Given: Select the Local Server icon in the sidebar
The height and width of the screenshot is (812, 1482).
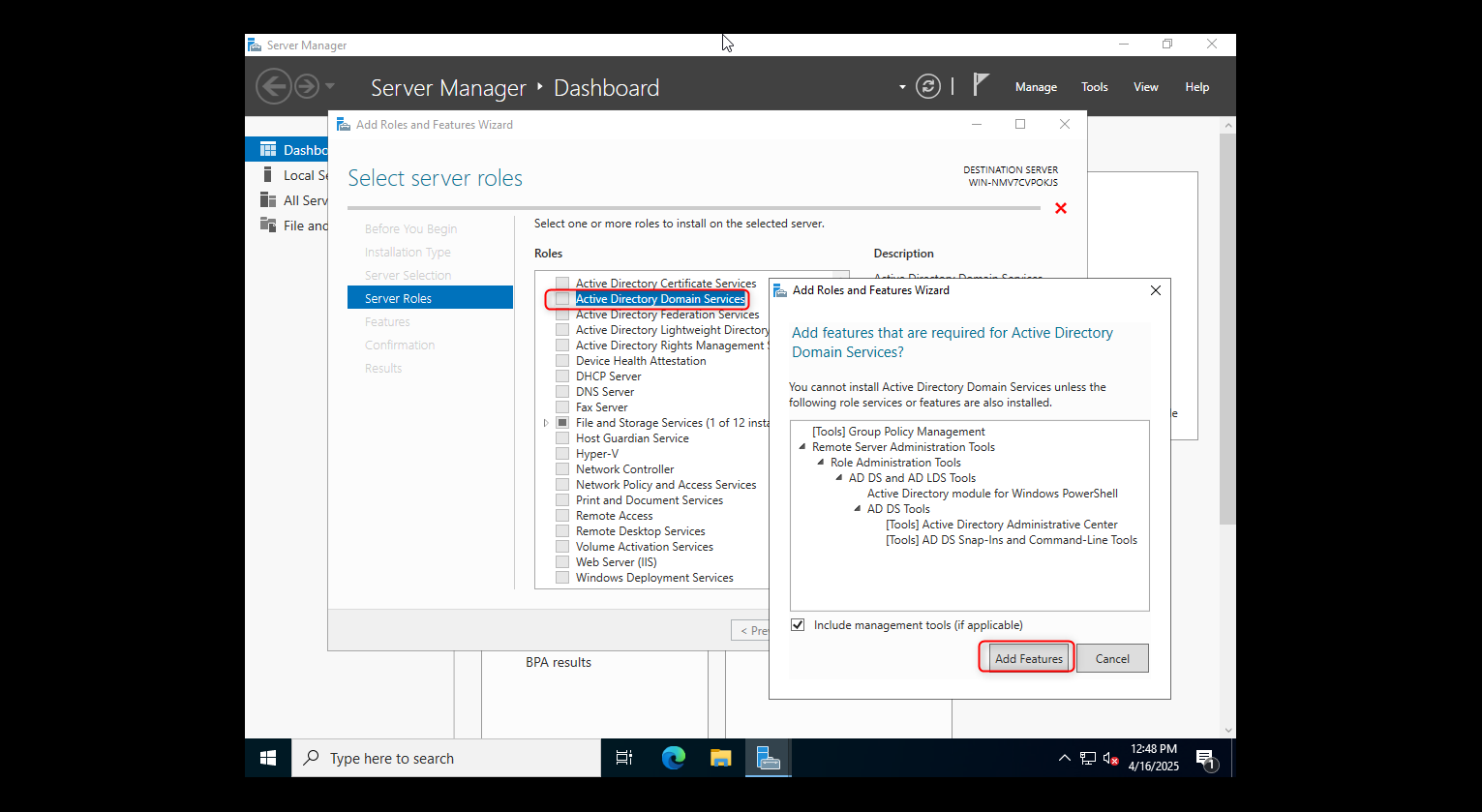Looking at the screenshot, I should [268, 175].
